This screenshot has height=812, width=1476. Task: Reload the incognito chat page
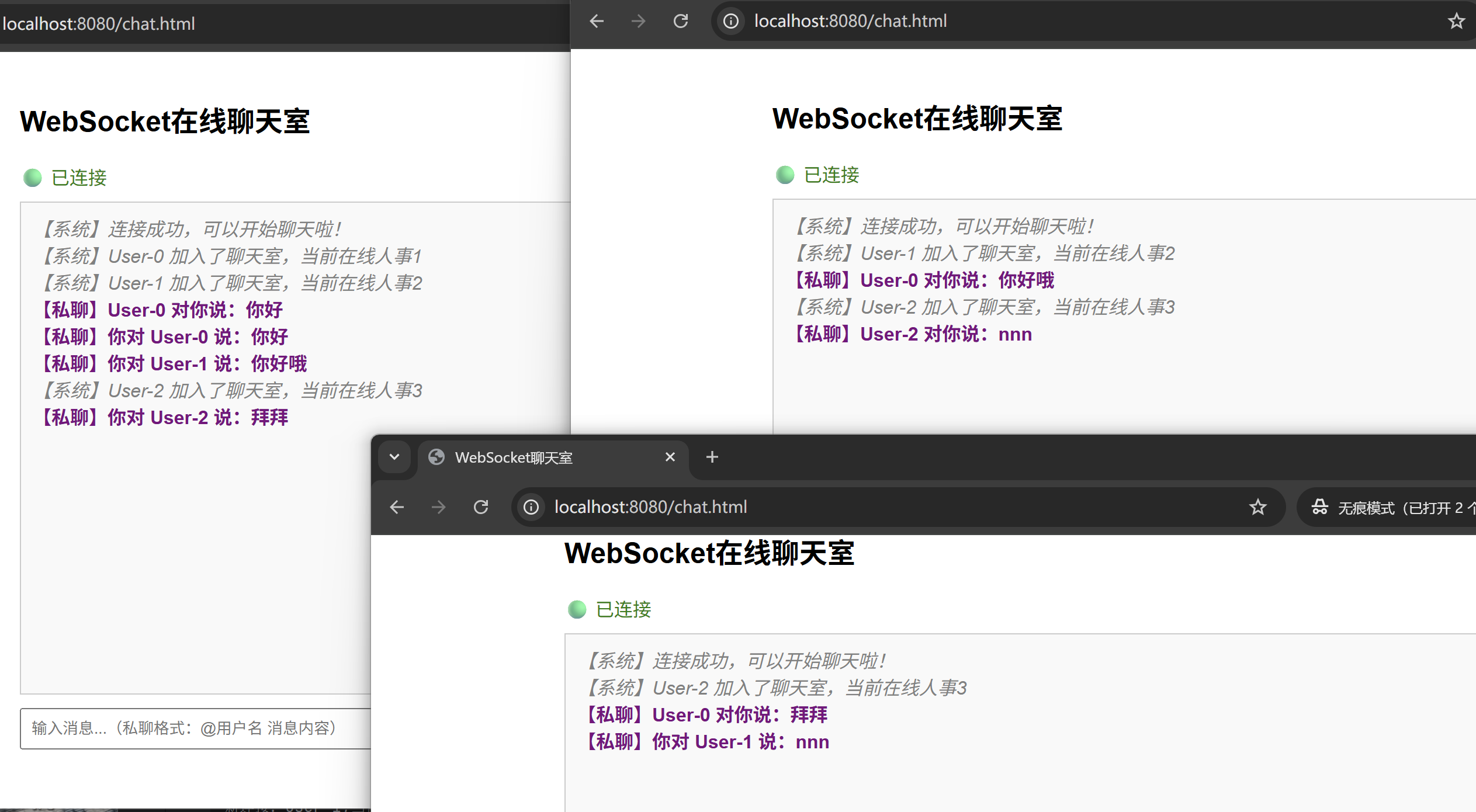coord(481,507)
